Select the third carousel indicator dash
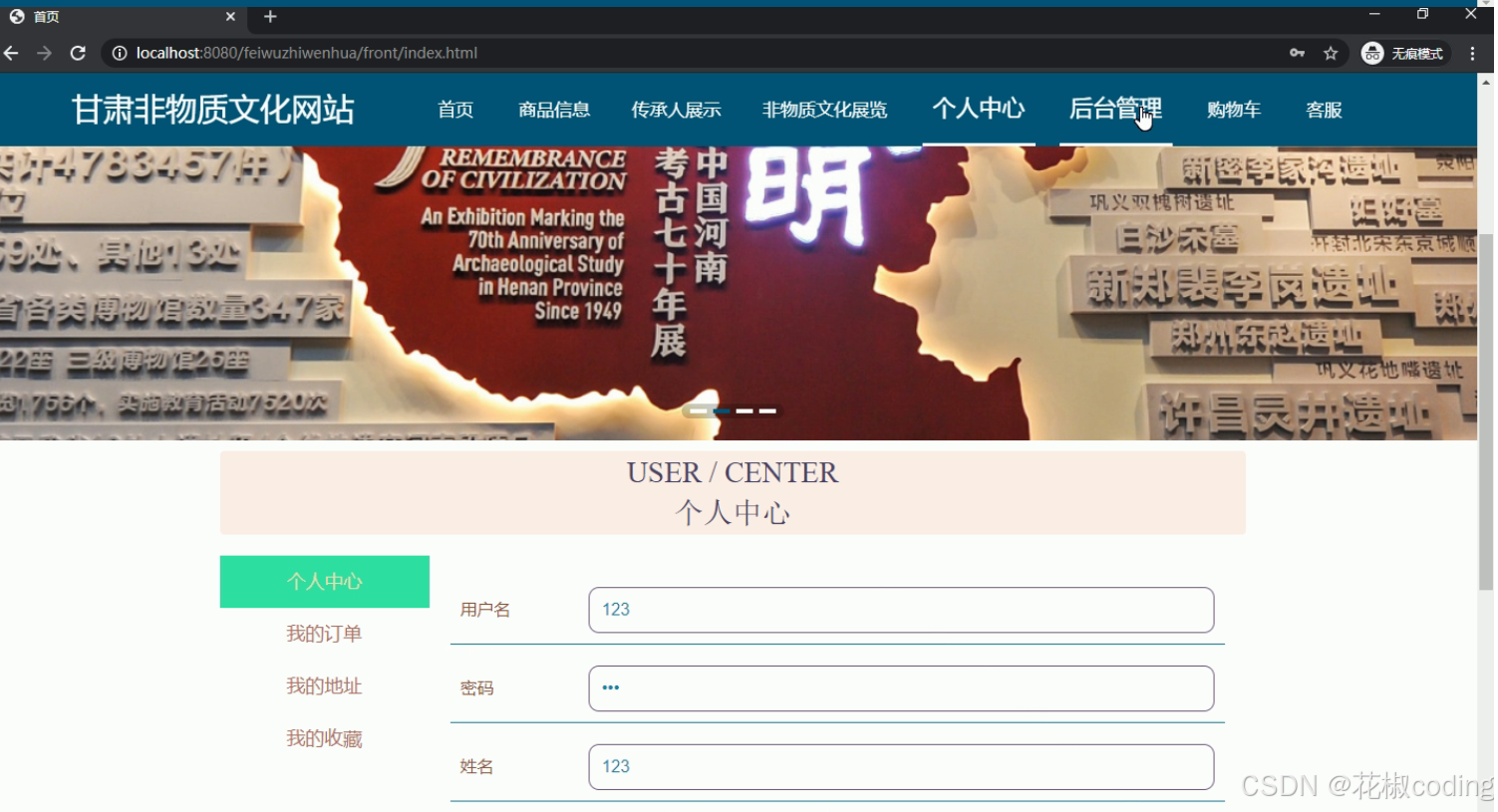The image size is (1498, 812). click(745, 410)
